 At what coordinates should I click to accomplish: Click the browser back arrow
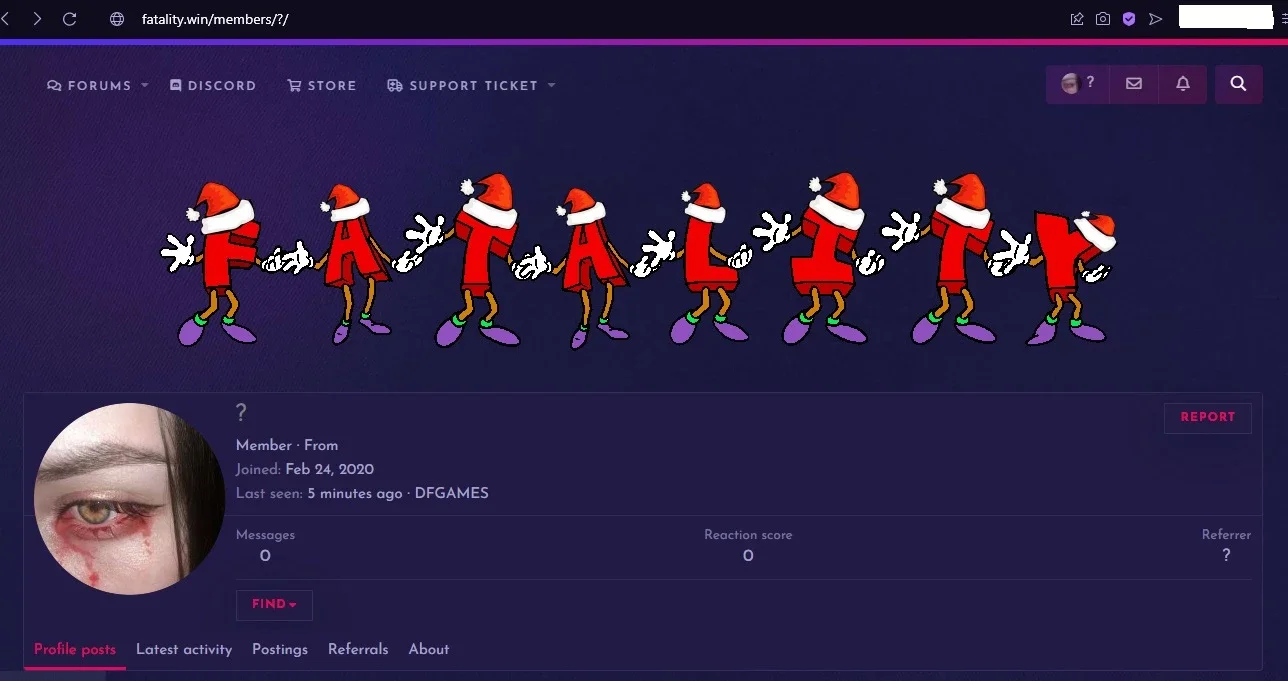5,19
